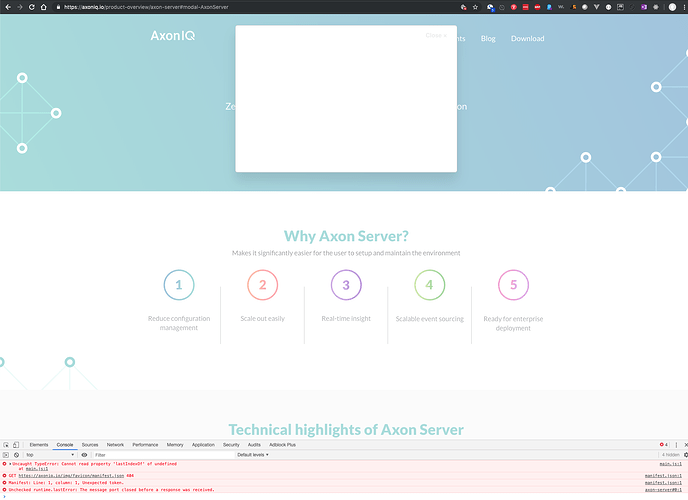Open the Download navigation link
The image size is (688, 500).
(x=527, y=39)
